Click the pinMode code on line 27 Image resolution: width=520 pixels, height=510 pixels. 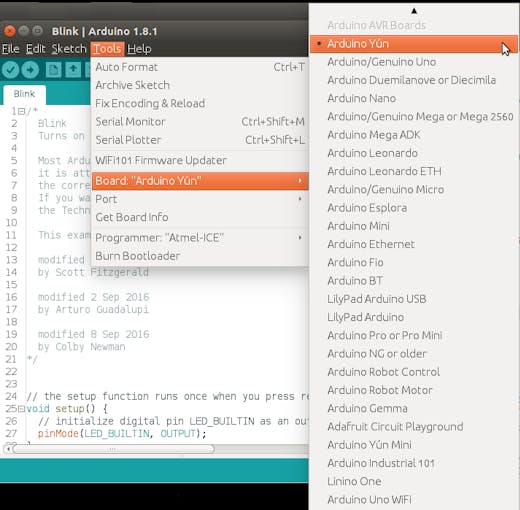[122, 434]
